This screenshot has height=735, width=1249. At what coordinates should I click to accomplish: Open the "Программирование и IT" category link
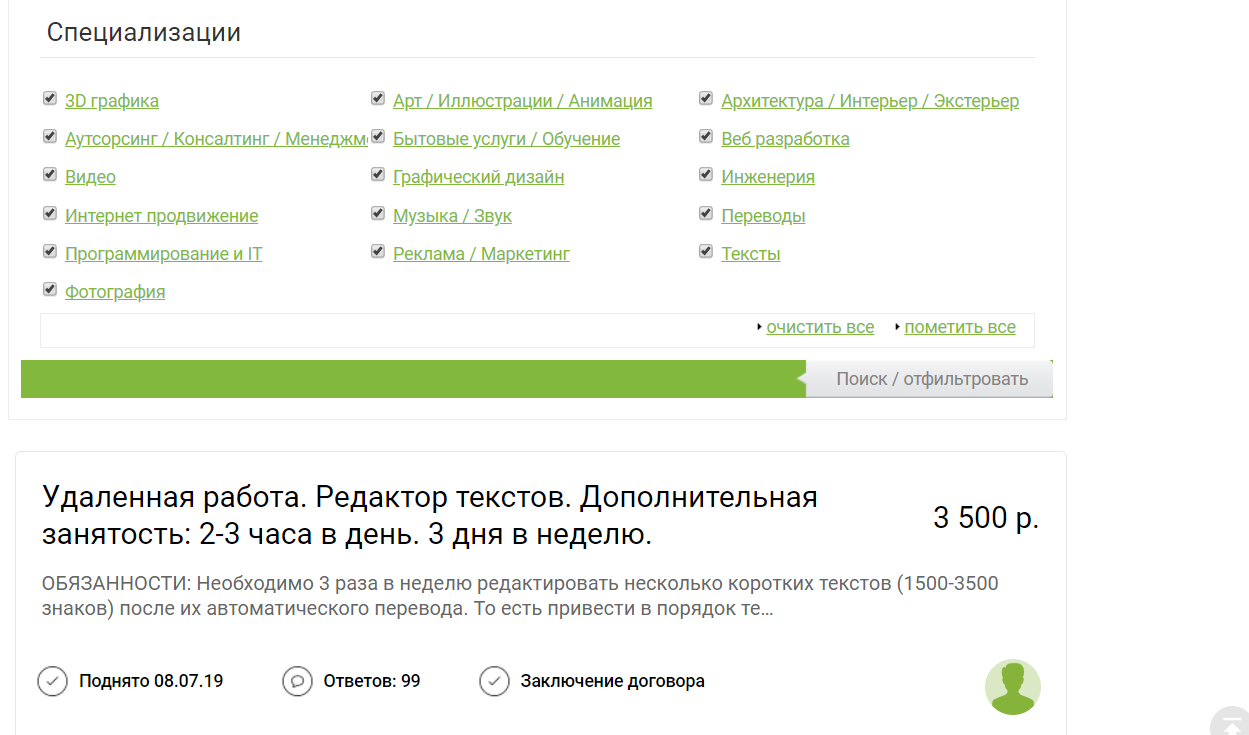click(164, 253)
